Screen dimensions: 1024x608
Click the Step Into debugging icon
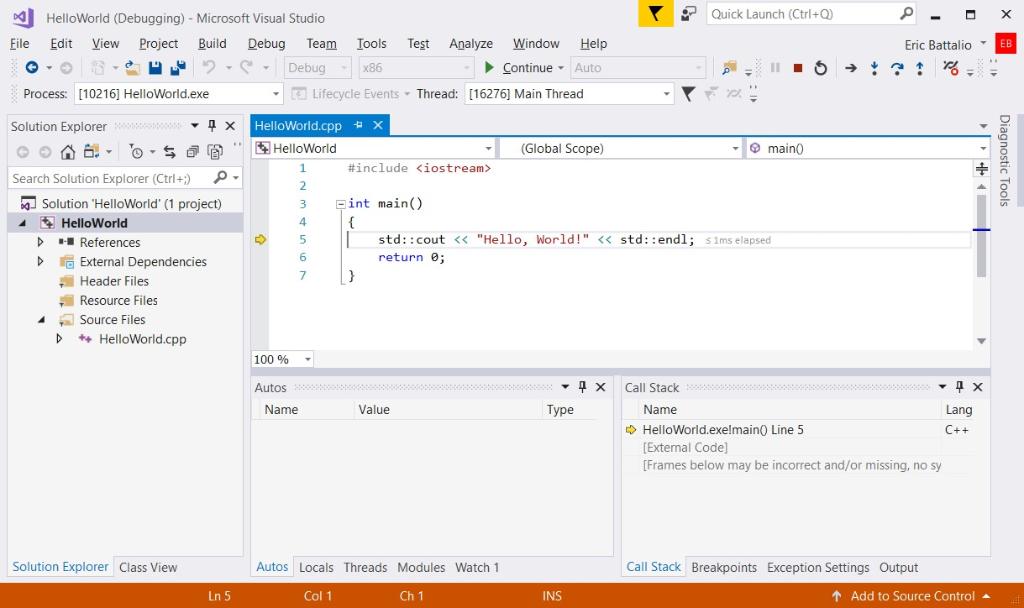coord(874,69)
